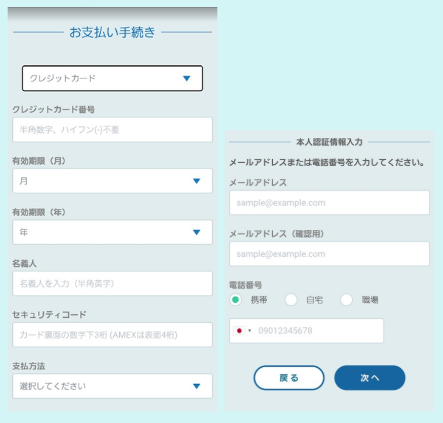Click the 名義人 cardholder name field
Screen dimensions: 443x423
pos(112,283)
